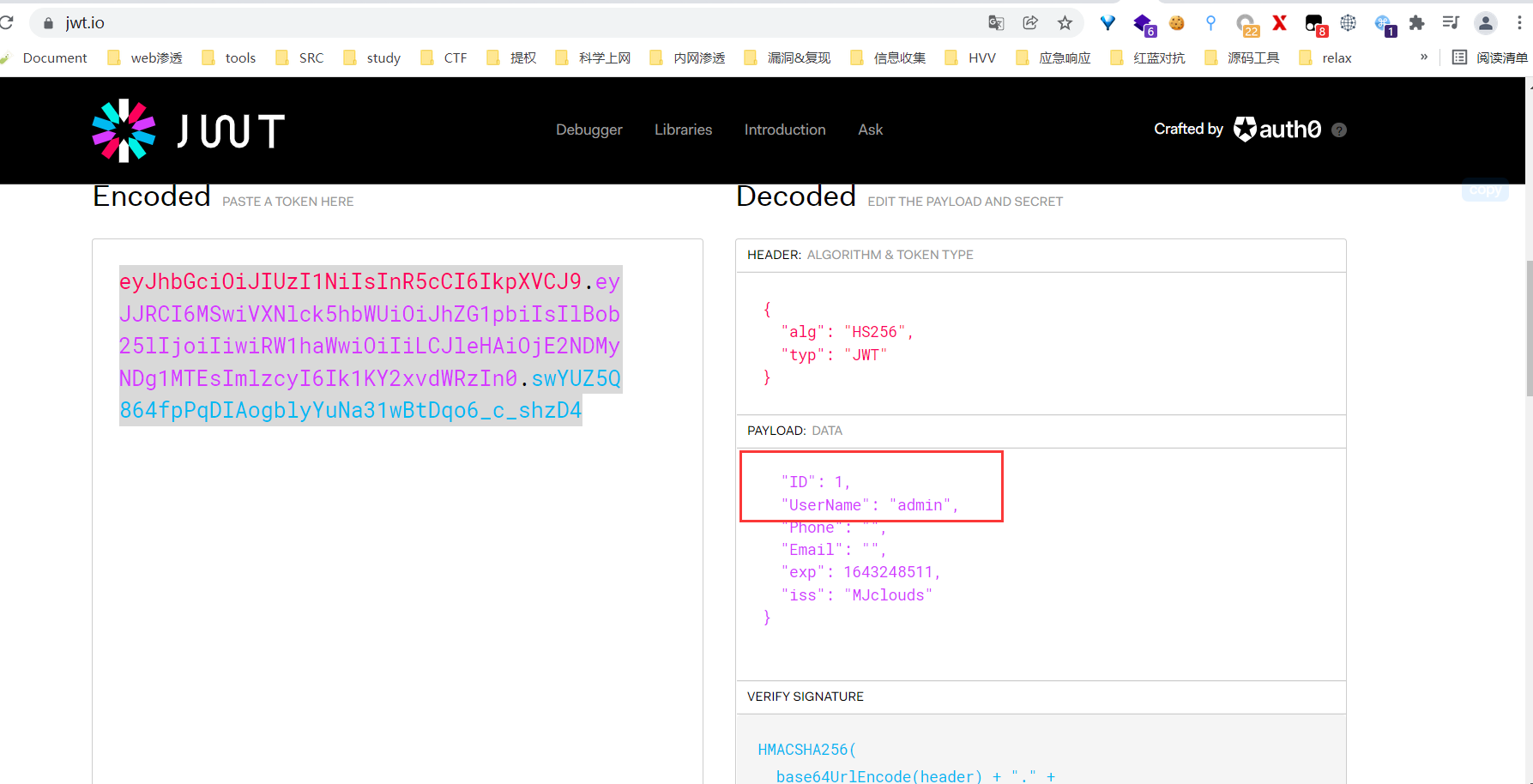Switch to the Debugger tab
1533x784 pixels.
pyautogui.click(x=588, y=130)
